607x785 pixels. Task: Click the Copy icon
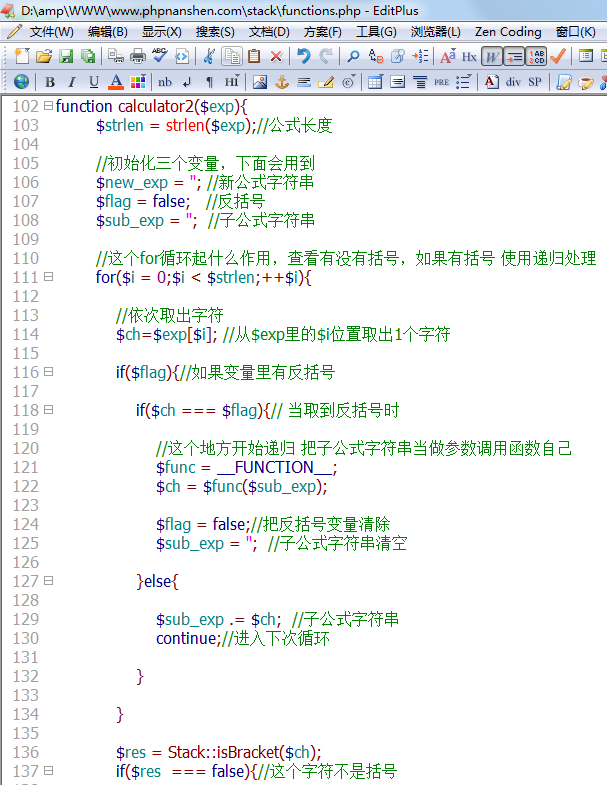(232, 56)
